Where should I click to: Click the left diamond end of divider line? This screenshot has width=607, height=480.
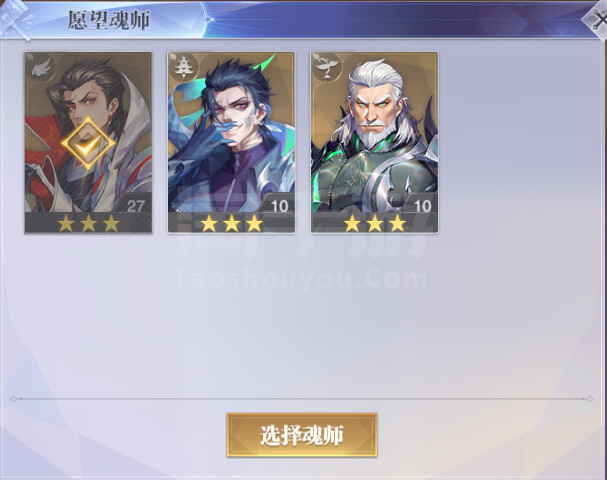click(x=14, y=399)
